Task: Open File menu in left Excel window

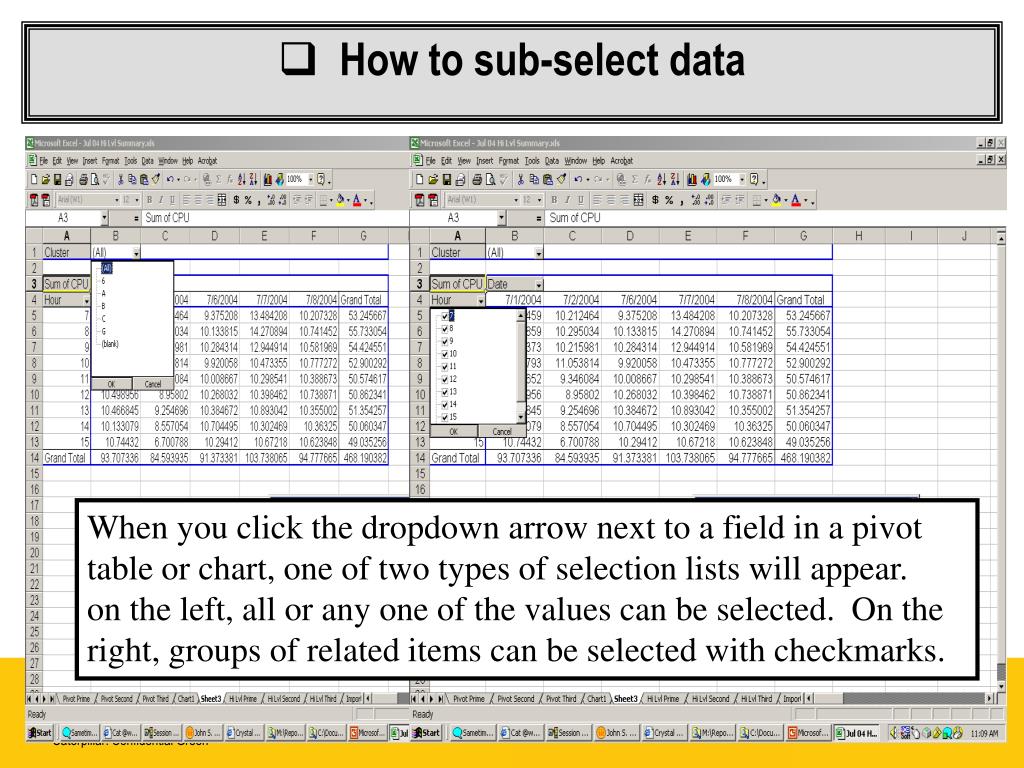Action: coord(44,161)
